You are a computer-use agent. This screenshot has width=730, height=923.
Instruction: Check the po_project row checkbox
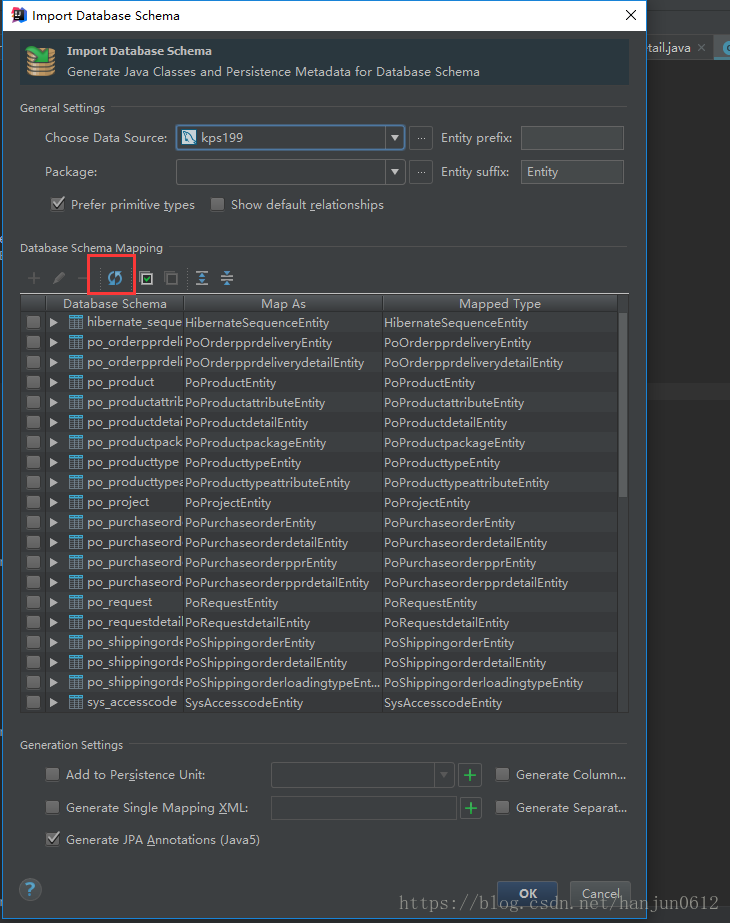pyautogui.click(x=34, y=502)
